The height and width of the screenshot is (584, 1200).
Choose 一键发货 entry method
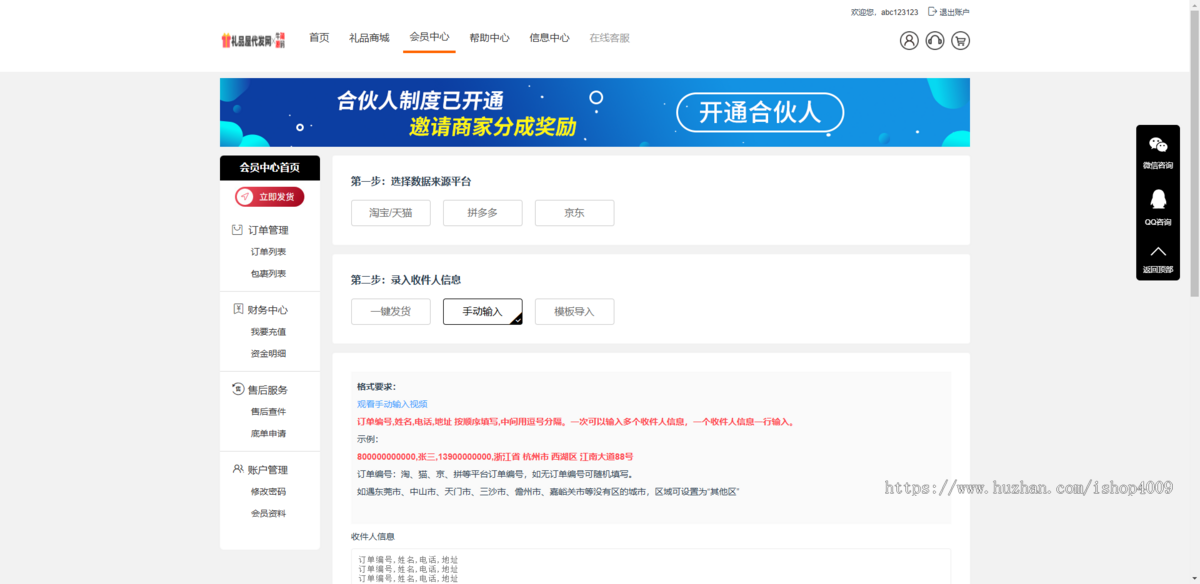pyautogui.click(x=391, y=312)
